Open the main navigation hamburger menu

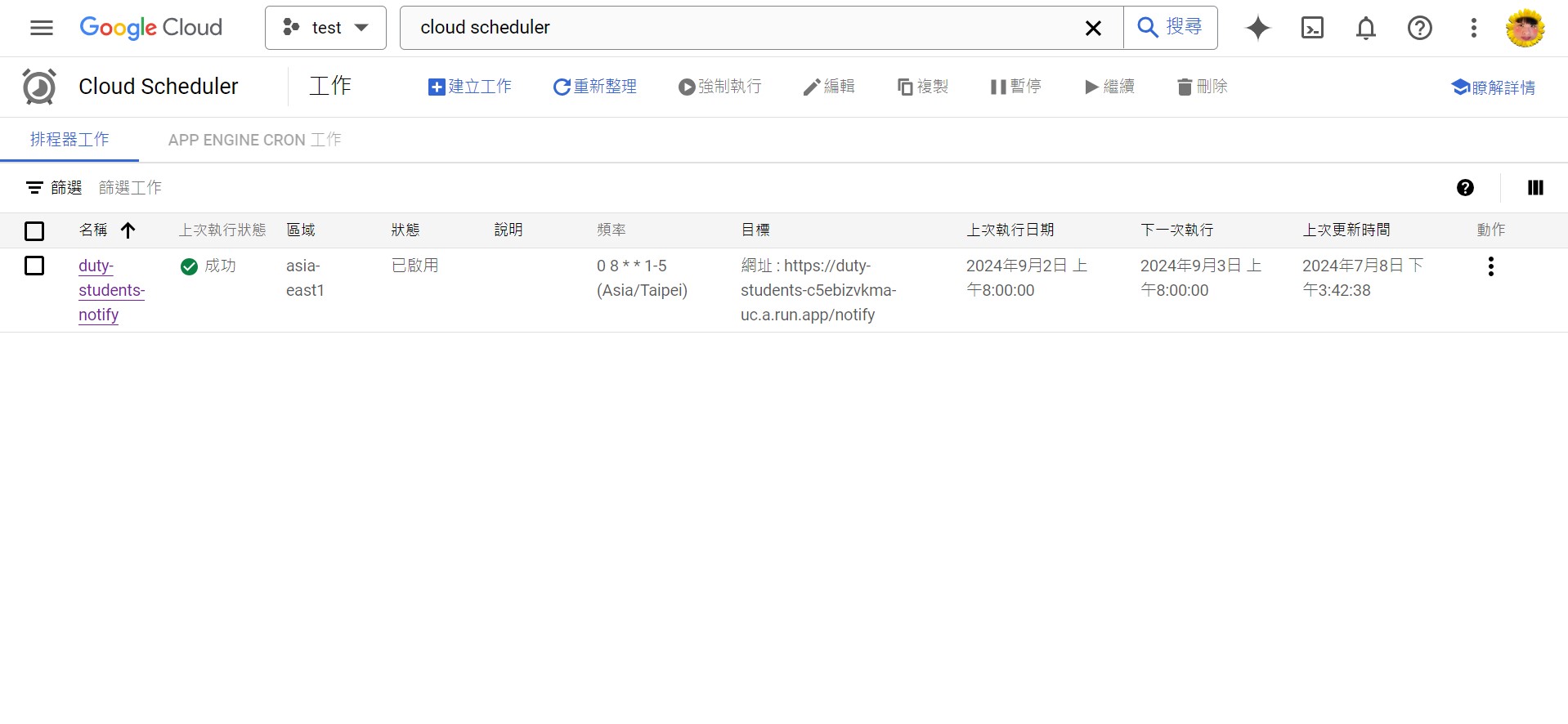point(42,28)
